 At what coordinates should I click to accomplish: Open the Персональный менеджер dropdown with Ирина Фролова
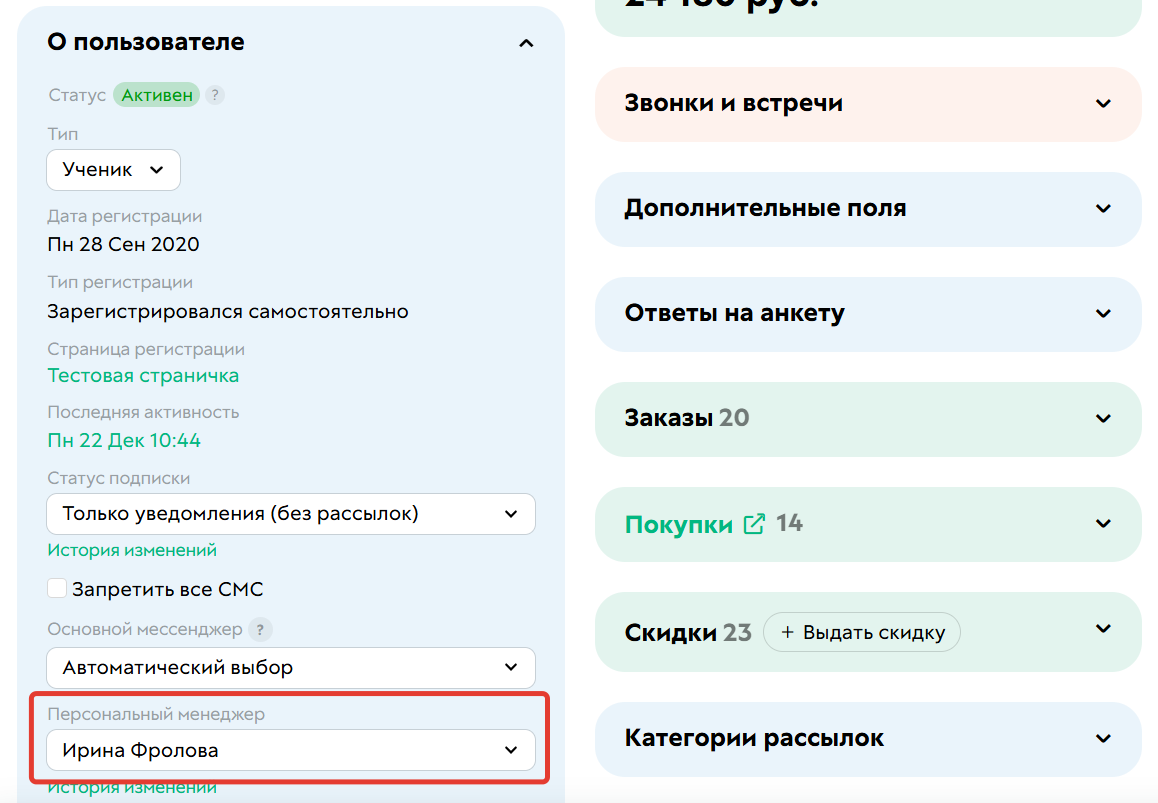click(291, 749)
